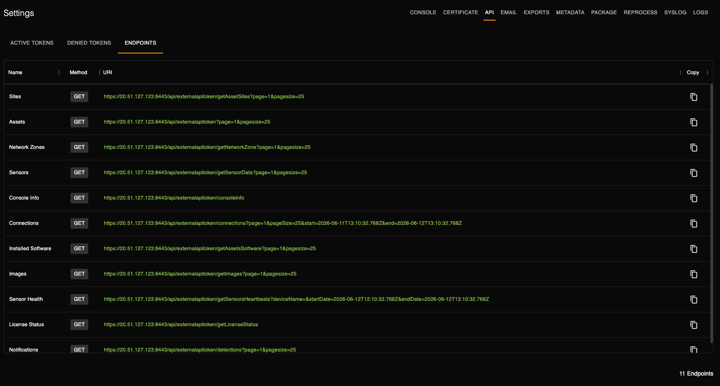The width and height of the screenshot is (720, 386).
Task: Open the Metadata tab
Action: click(570, 12)
